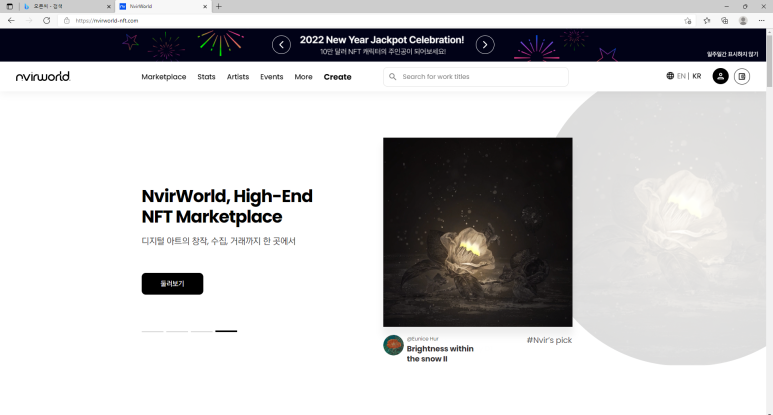Viewport: 773px width, 415px height.
Task: Open the user account icon
Action: tap(720, 76)
